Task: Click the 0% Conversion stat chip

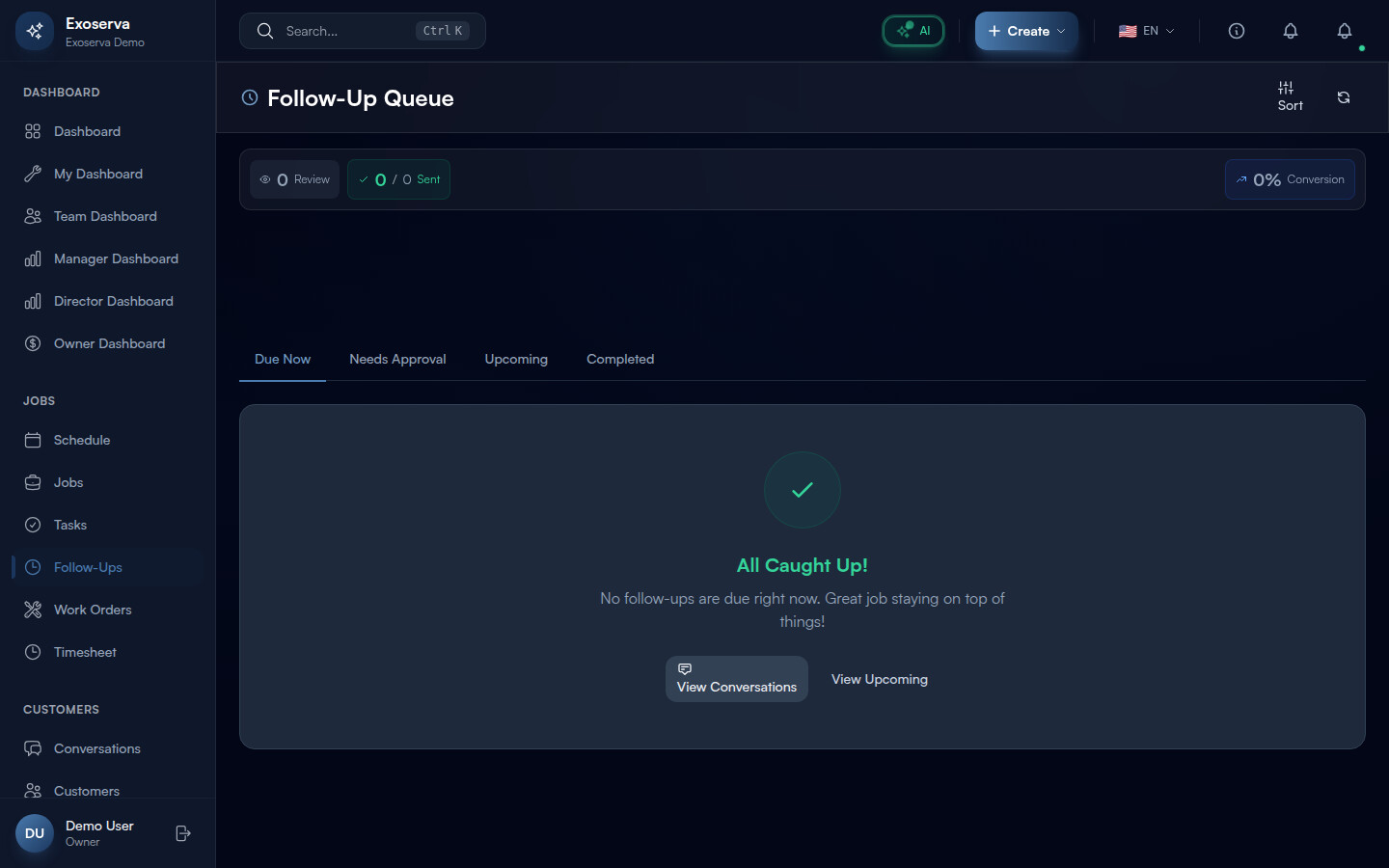Action: tap(1290, 179)
